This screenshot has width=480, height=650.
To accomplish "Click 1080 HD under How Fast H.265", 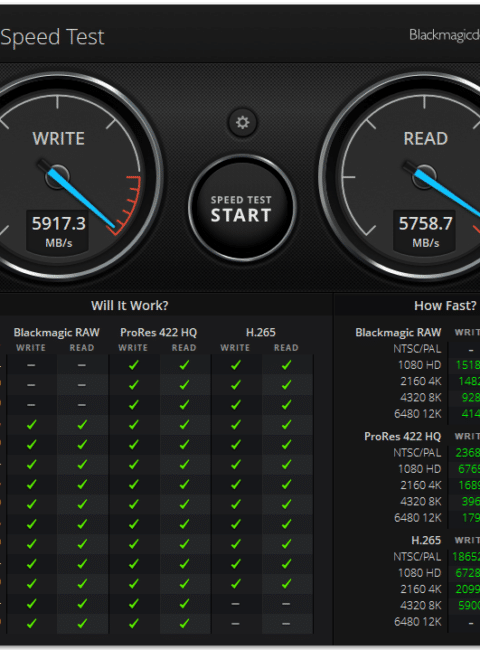I will tap(419, 573).
